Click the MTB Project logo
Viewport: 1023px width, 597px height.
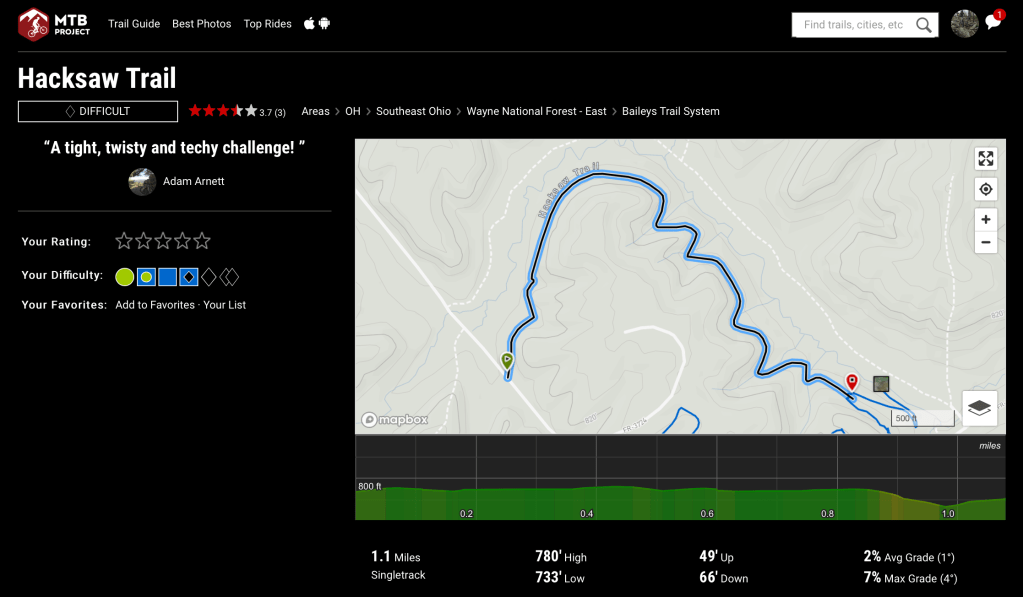coord(54,24)
